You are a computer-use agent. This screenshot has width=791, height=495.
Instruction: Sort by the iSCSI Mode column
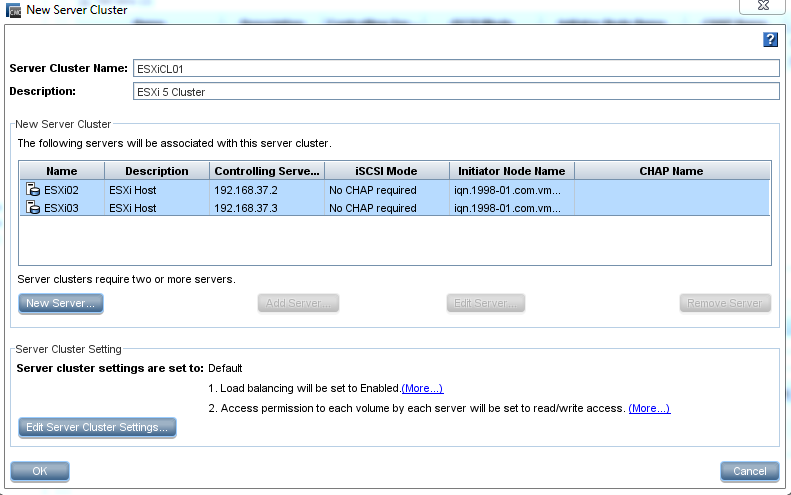coord(386,171)
